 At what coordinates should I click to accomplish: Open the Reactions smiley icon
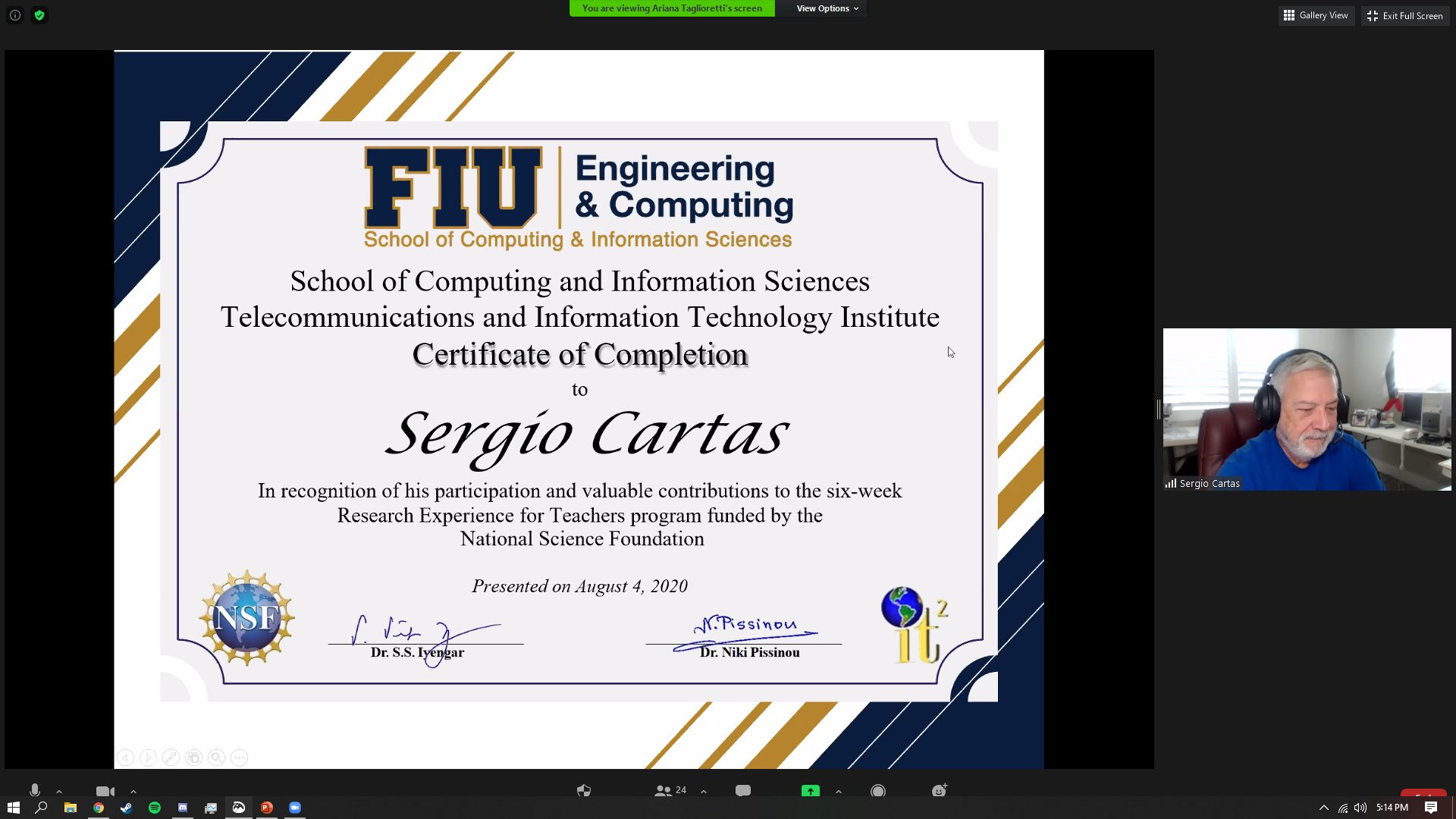tap(940, 790)
